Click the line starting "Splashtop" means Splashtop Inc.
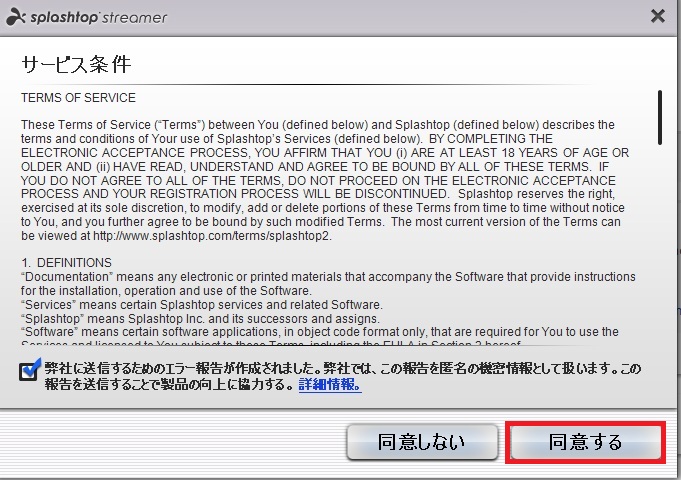This screenshot has height=480, width=681. 200,318
